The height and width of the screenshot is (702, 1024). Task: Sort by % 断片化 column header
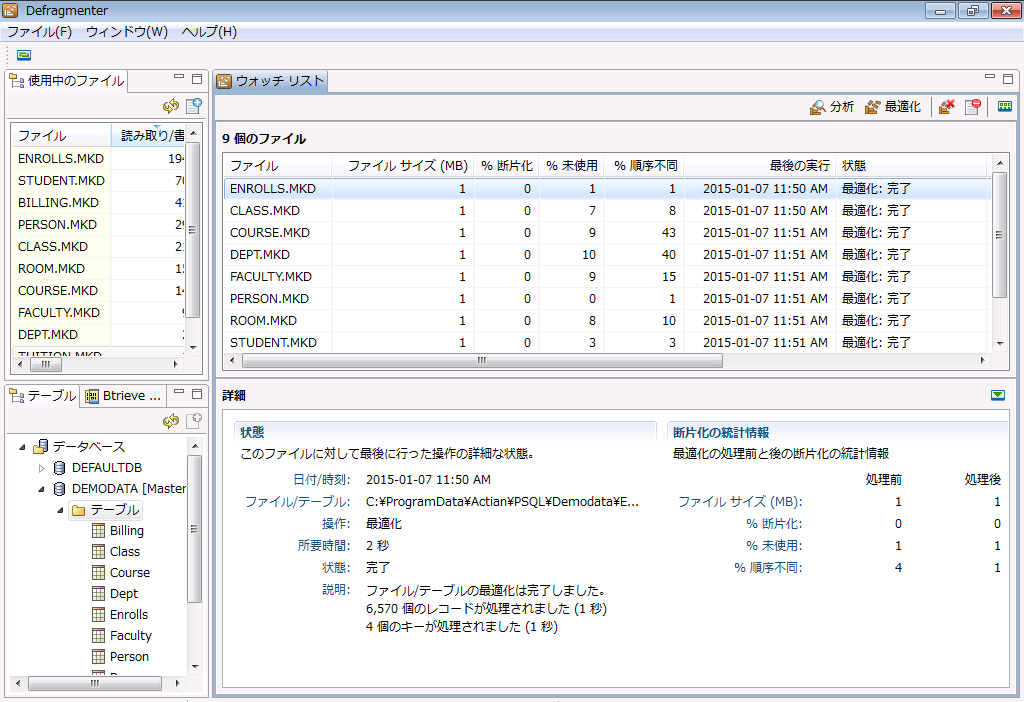[x=506, y=166]
